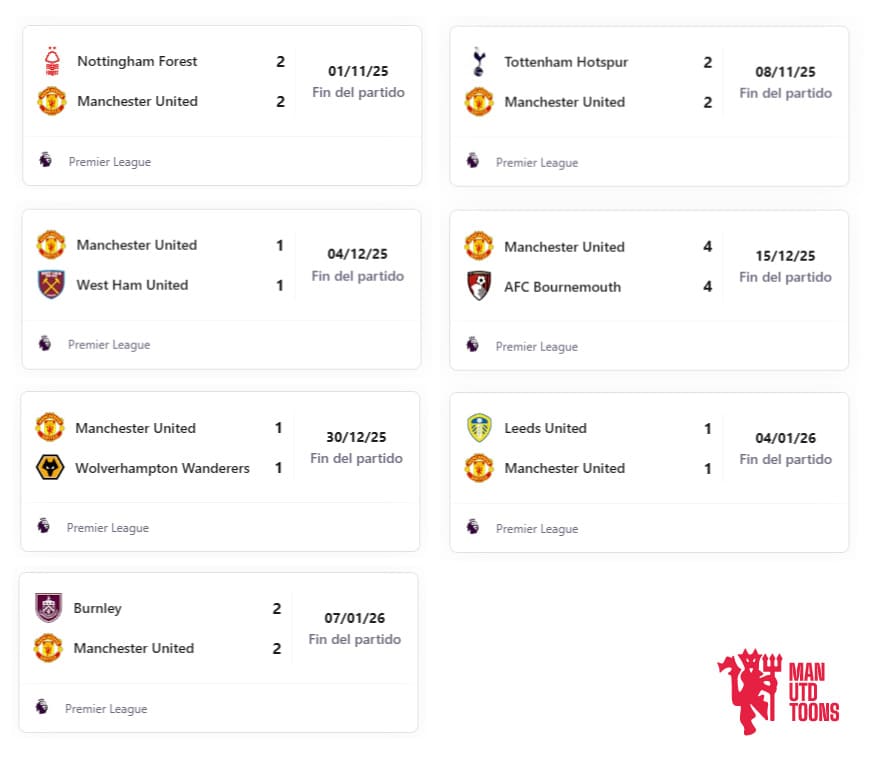
Task: Click the AFC Bournemouth crest icon
Action: point(479,287)
